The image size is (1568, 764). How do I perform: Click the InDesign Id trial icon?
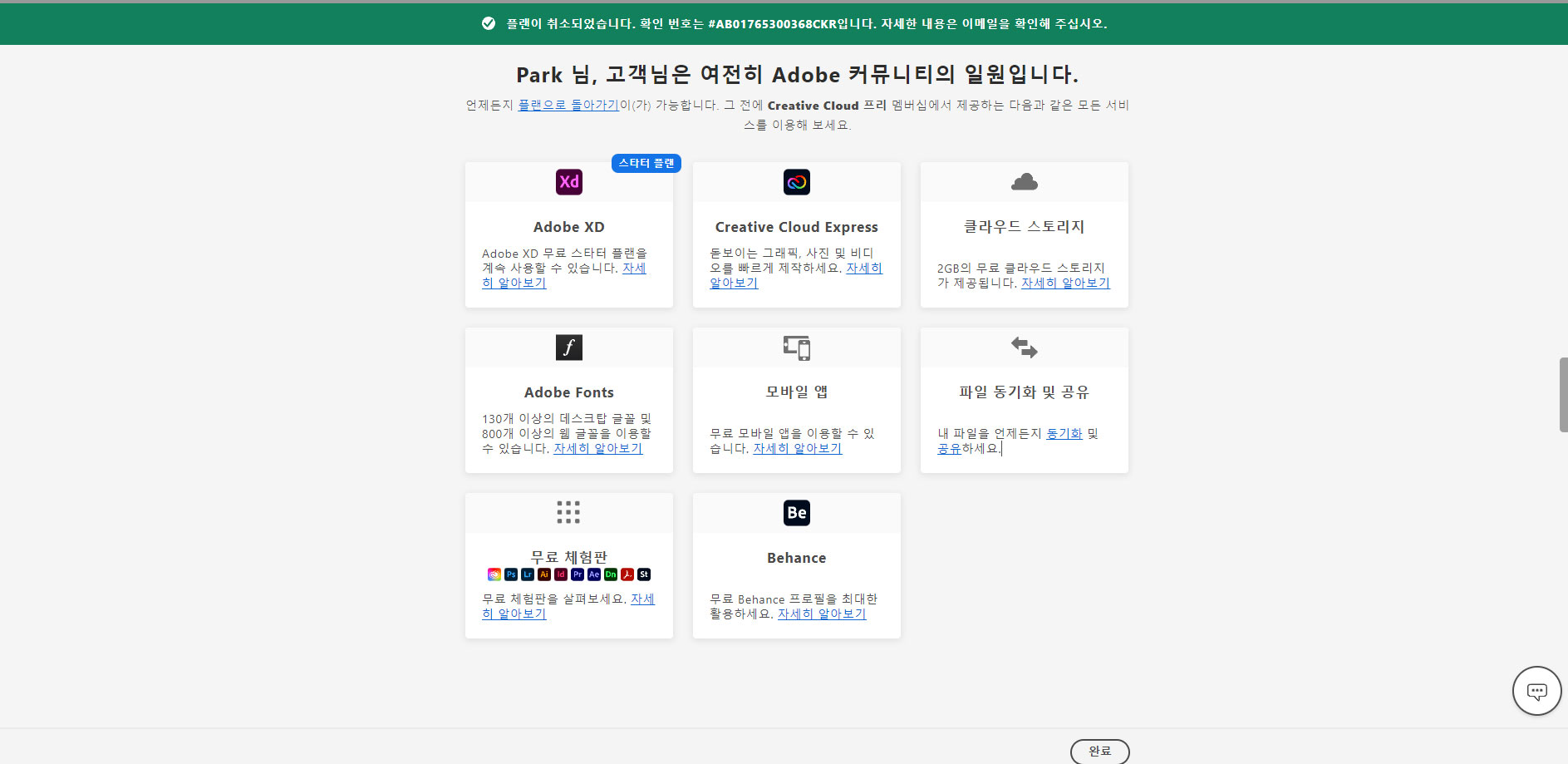point(561,574)
